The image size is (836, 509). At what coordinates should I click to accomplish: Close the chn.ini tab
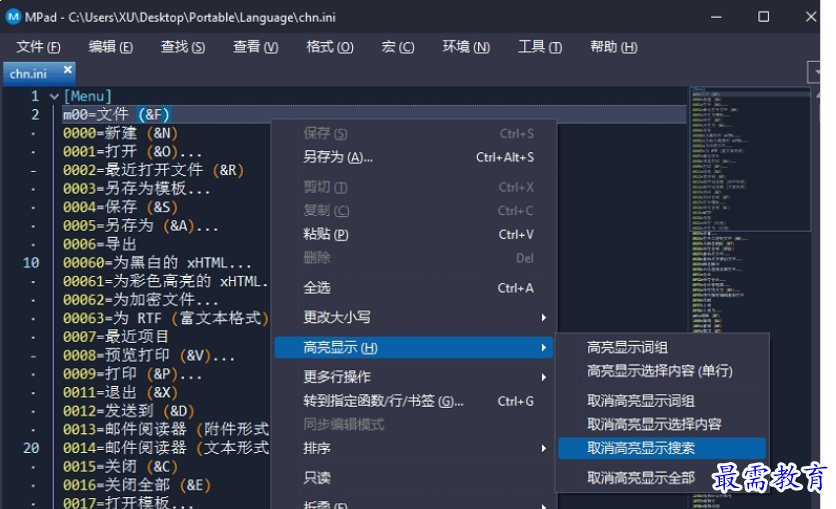[x=68, y=69]
